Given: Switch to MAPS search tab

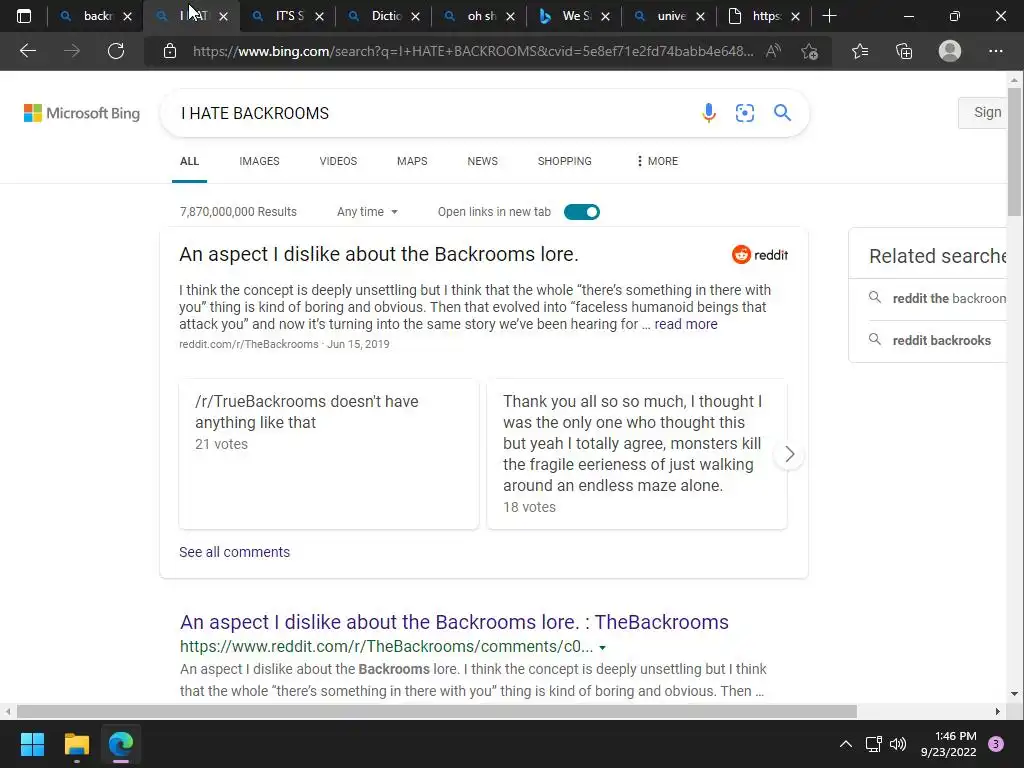Looking at the screenshot, I should 412,161.
